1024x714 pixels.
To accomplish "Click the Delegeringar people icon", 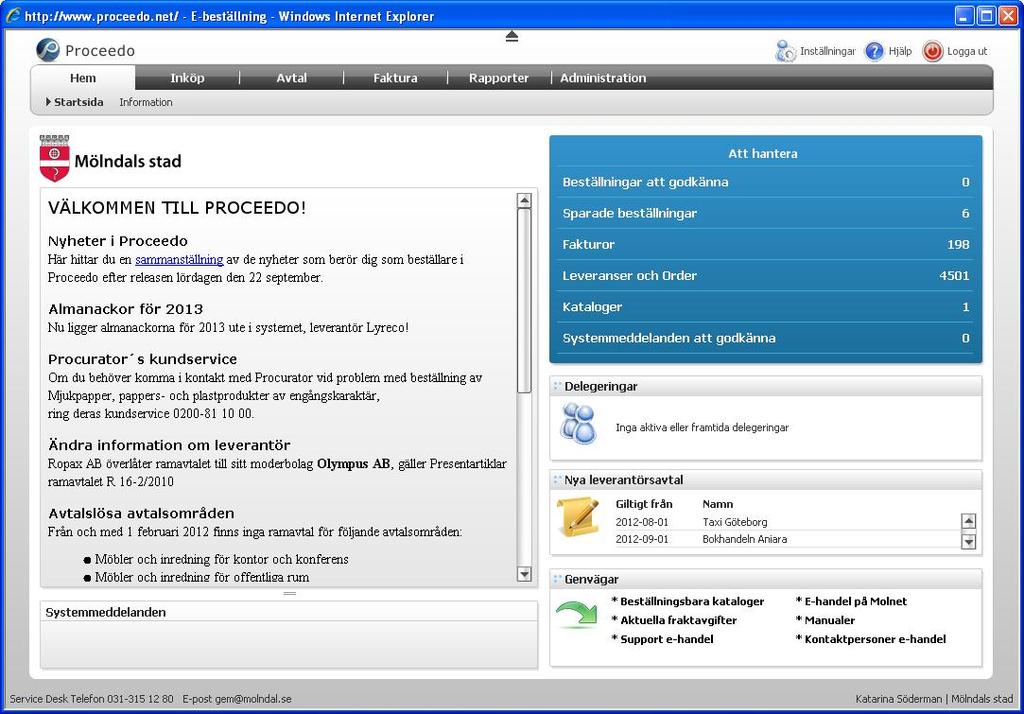I will (x=579, y=424).
